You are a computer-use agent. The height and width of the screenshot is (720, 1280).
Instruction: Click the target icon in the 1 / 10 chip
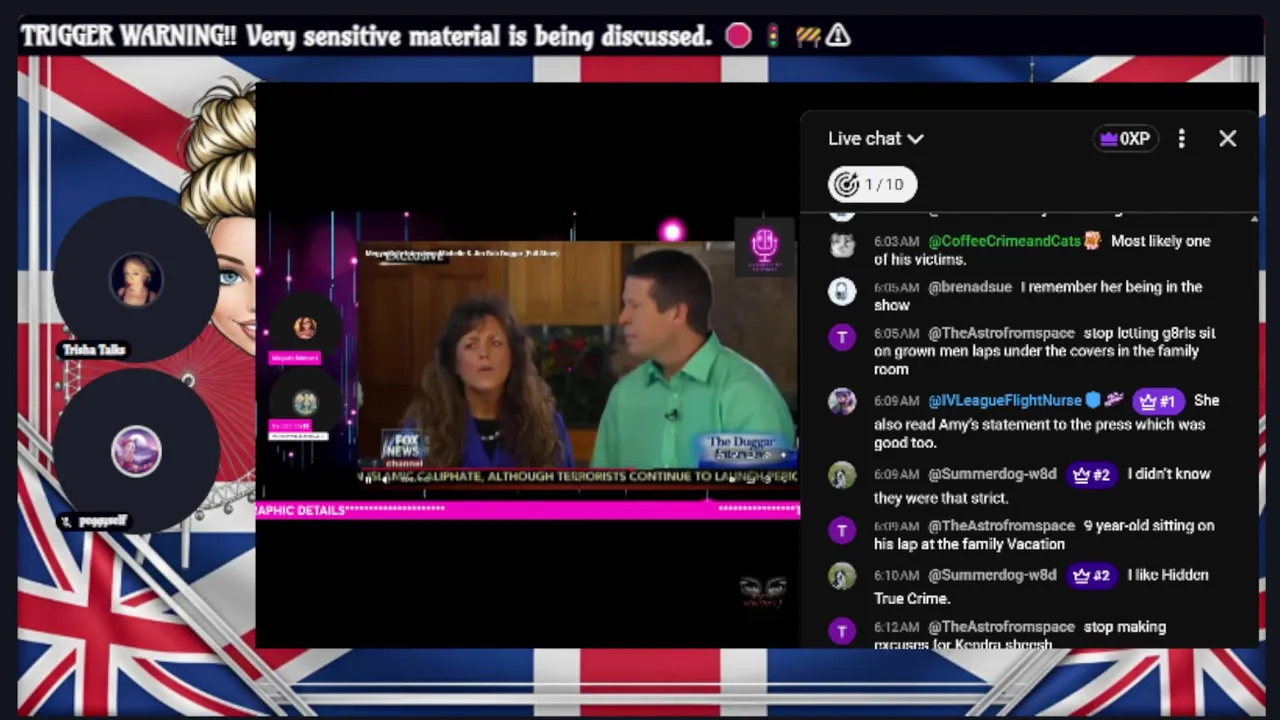(x=847, y=184)
